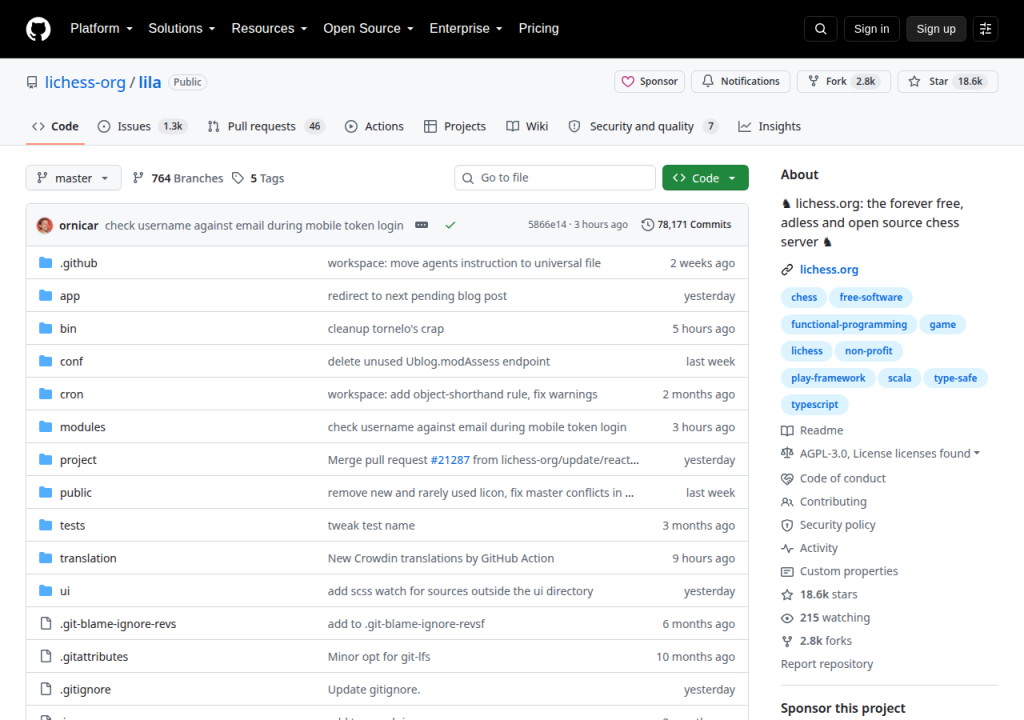Open 'cleanup tornelo's crap' commit message

385,329
